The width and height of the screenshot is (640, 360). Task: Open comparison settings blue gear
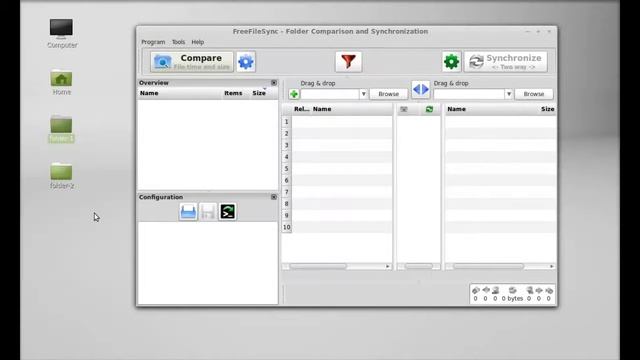[x=246, y=62]
